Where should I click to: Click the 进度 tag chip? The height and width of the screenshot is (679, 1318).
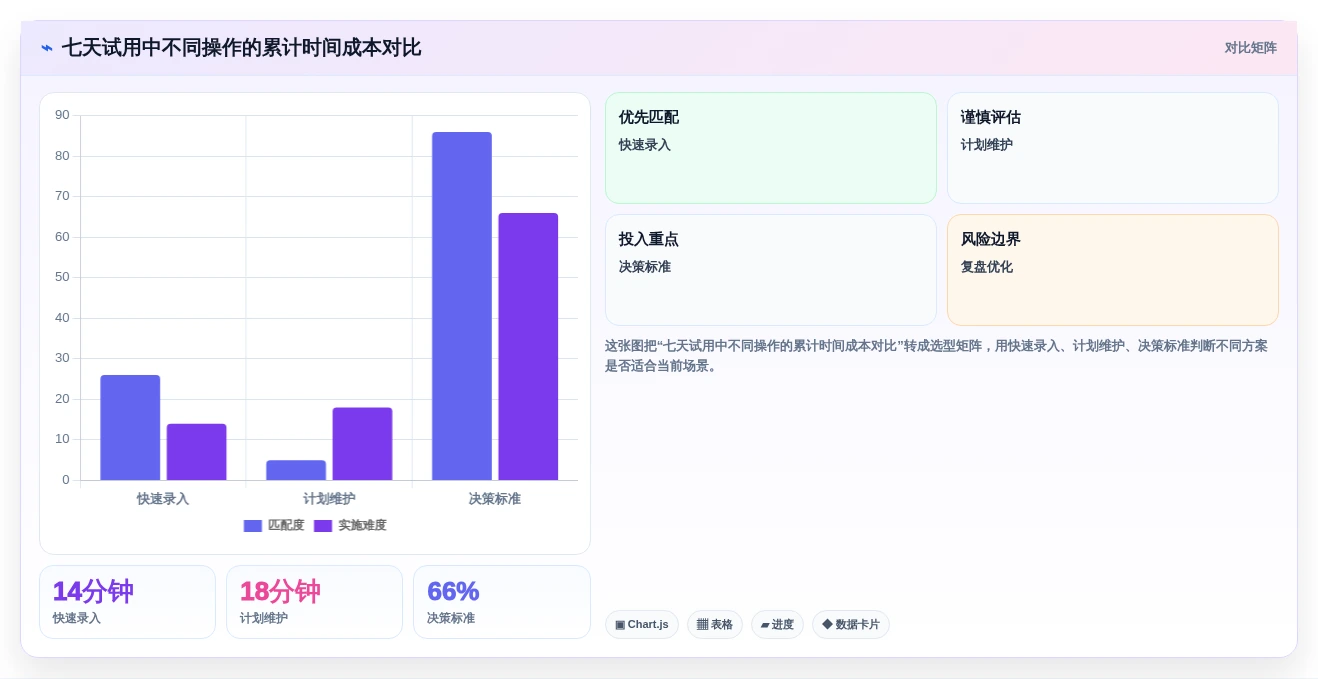click(777, 625)
